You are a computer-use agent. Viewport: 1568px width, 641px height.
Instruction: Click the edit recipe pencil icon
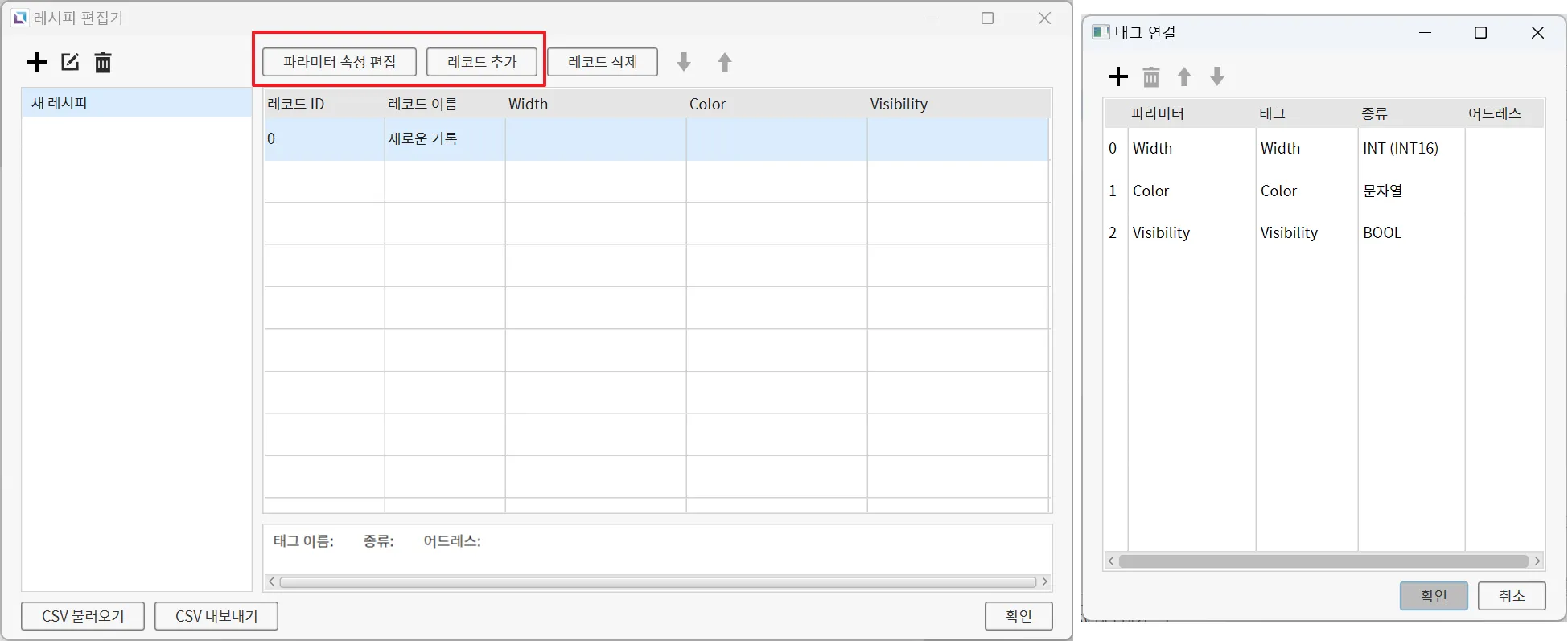tap(70, 62)
